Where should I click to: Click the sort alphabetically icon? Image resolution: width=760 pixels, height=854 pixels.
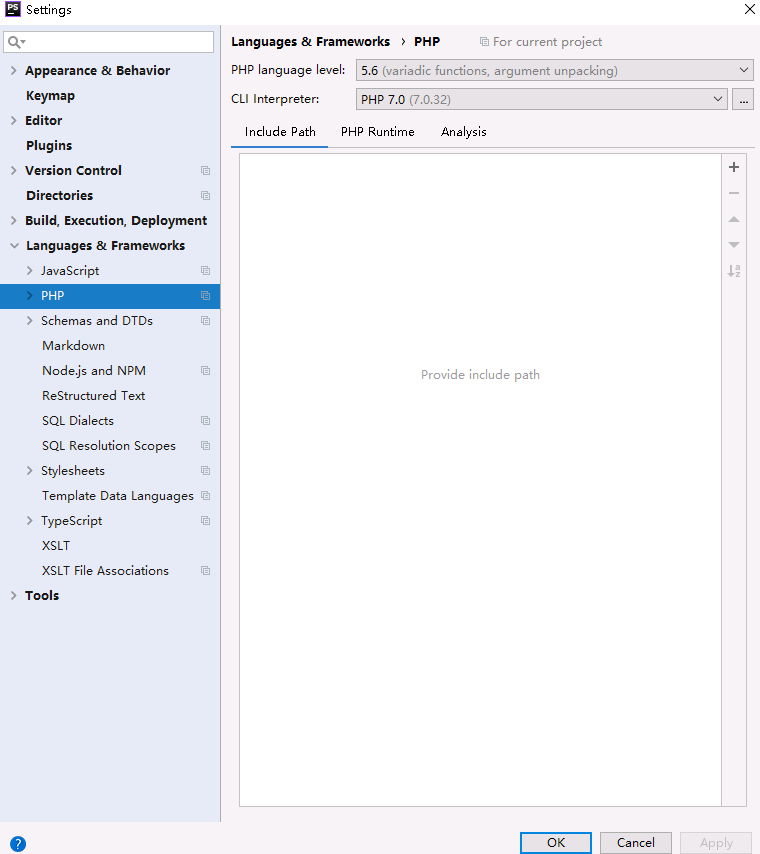pos(734,271)
